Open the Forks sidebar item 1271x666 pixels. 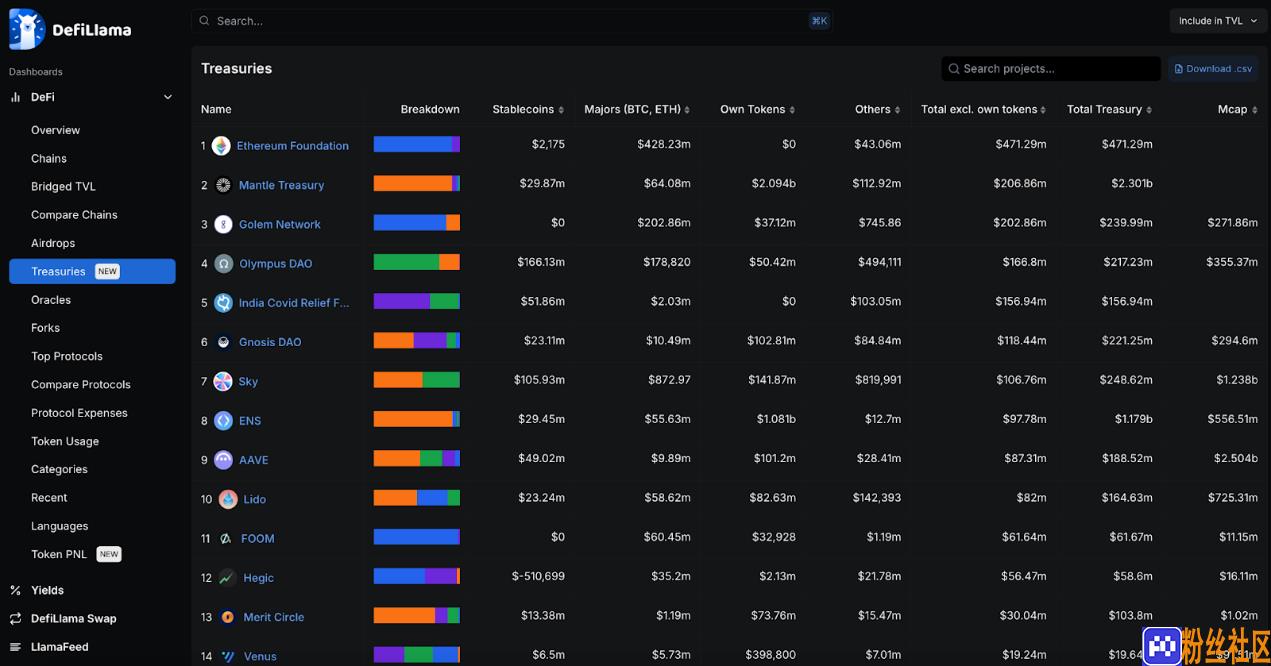45,328
